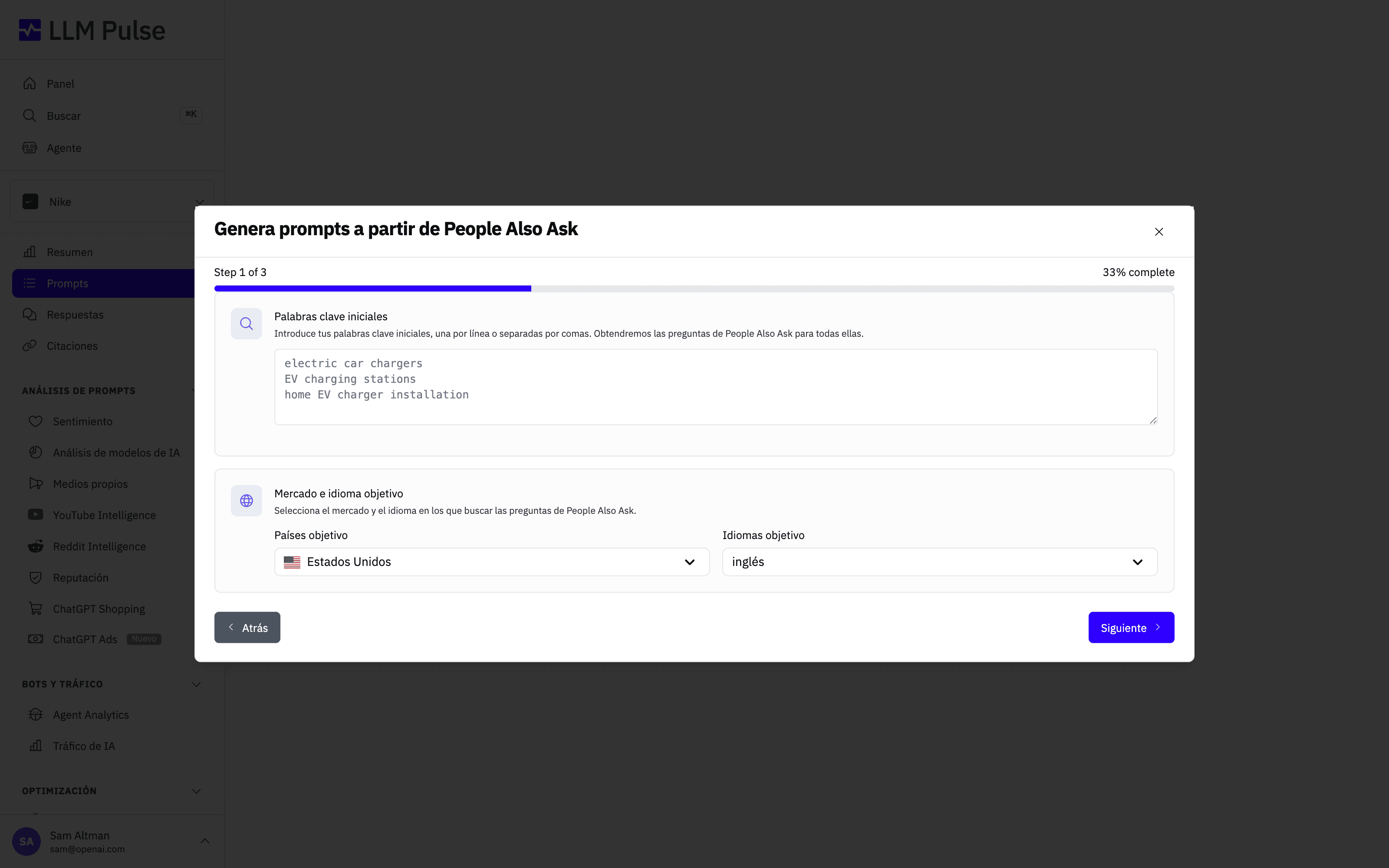1389x868 pixels.
Task: Open Agent Analytics page
Action: pos(91,715)
